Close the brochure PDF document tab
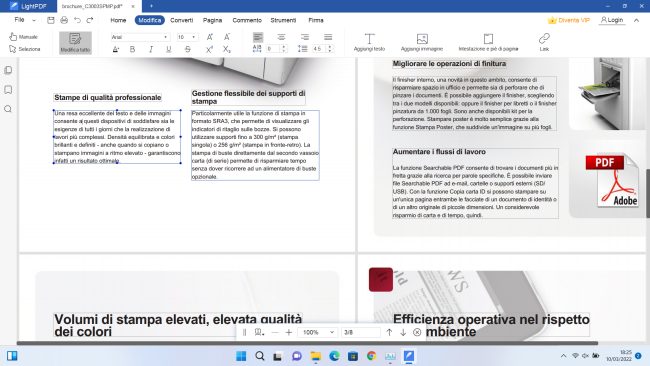Screen dimensions: 650x366 pos(133,6)
